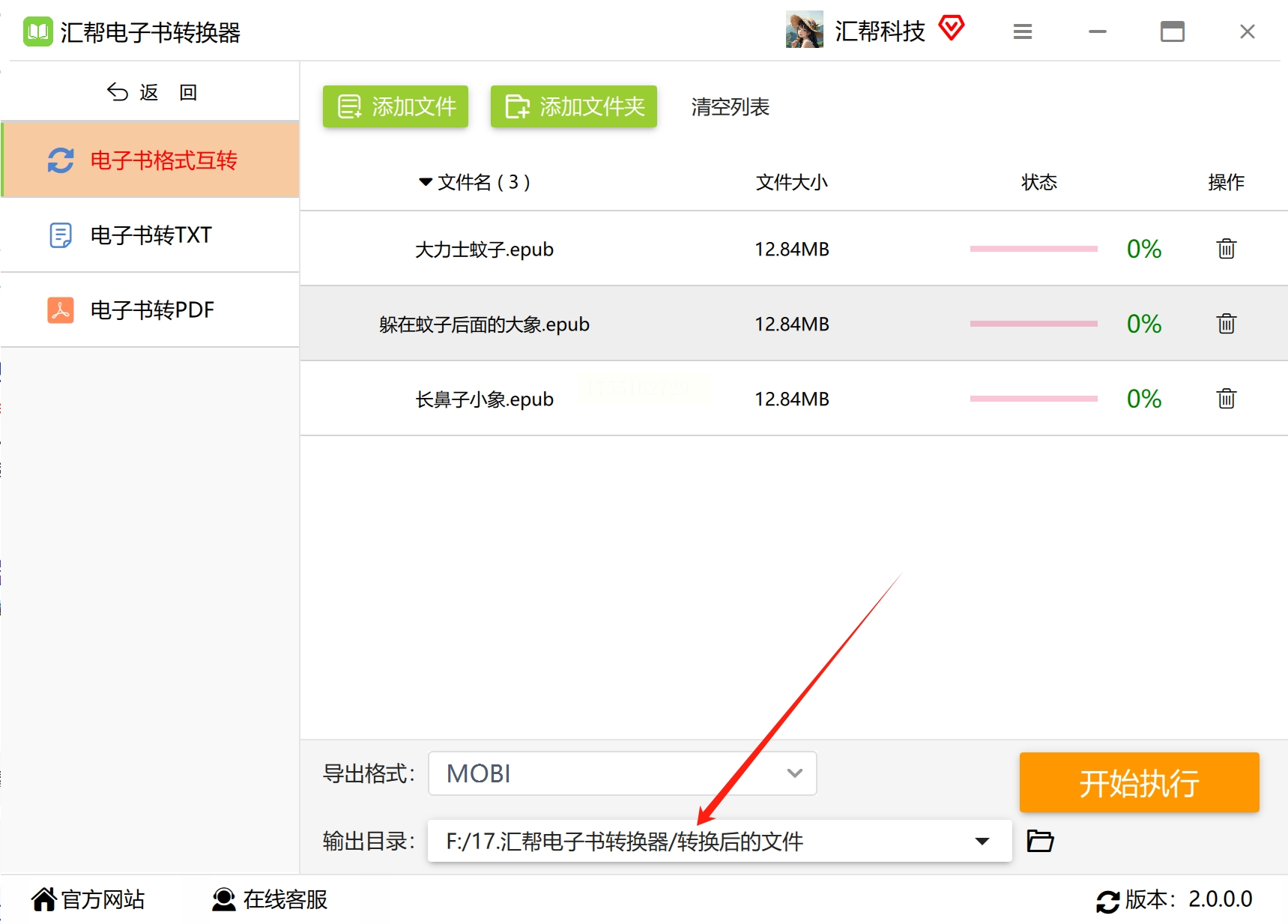This screenshot has width=1288, height=924.
Task: Click the 汇帮电子书转换器 app logo
Action: click(x=38, y=32)
